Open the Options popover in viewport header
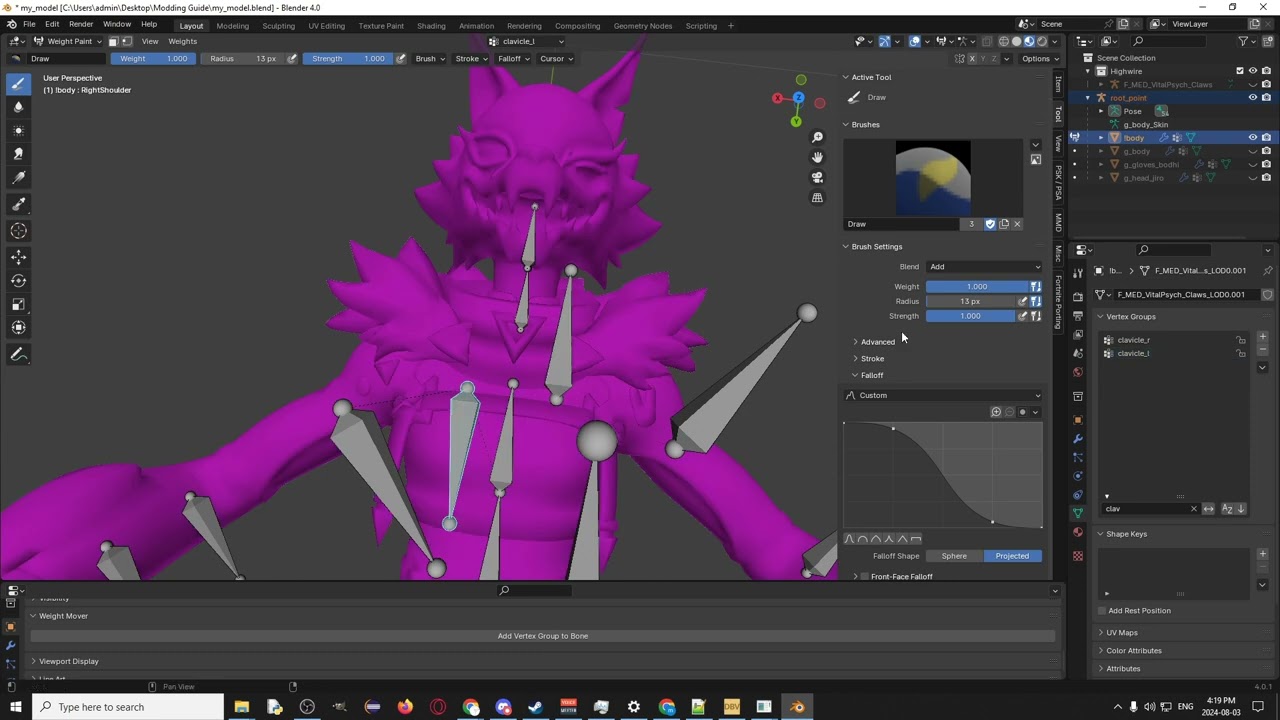The height and width of the screenshot is (720, 1280). click(x=1039, y=58)
